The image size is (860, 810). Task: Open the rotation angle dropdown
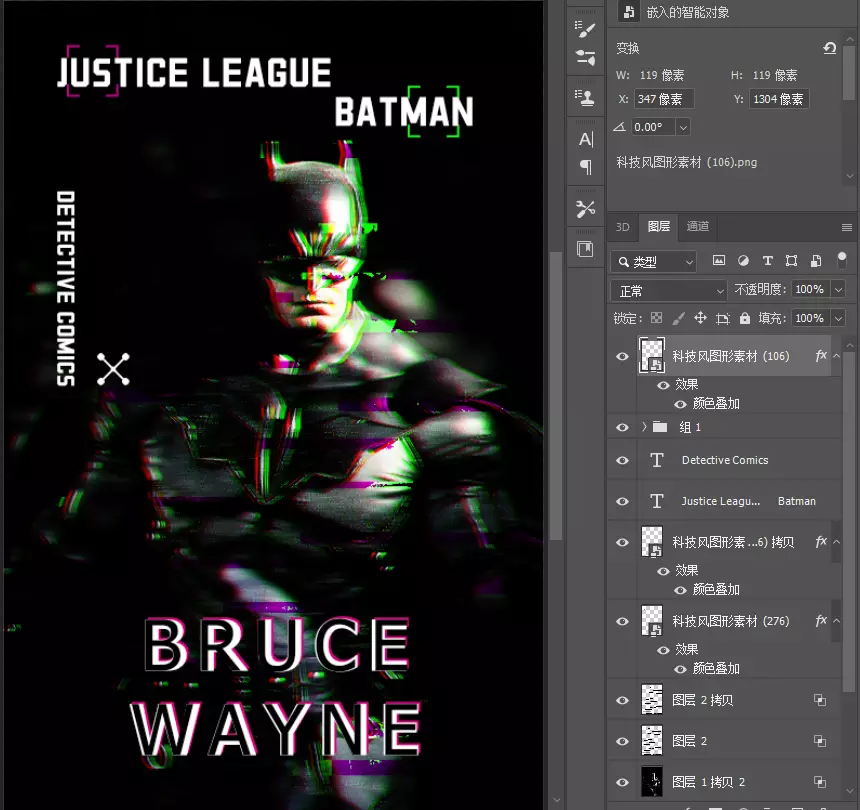(x=683, y=127)
